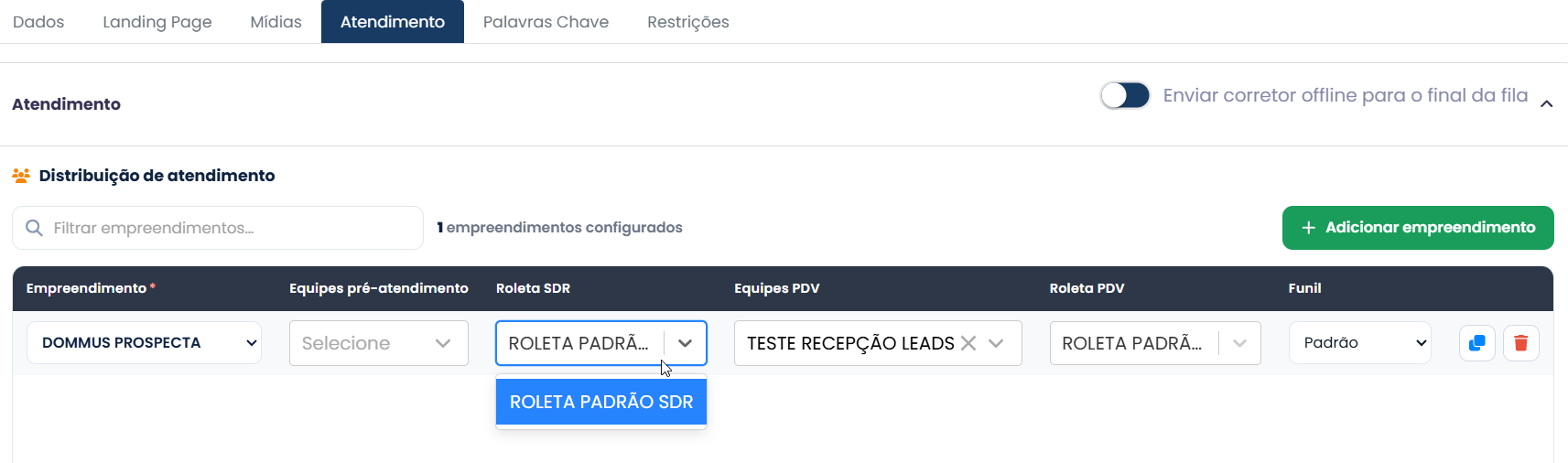
Task: Open the Roleta SDR dropdown arrow
Action: [685, 343]
